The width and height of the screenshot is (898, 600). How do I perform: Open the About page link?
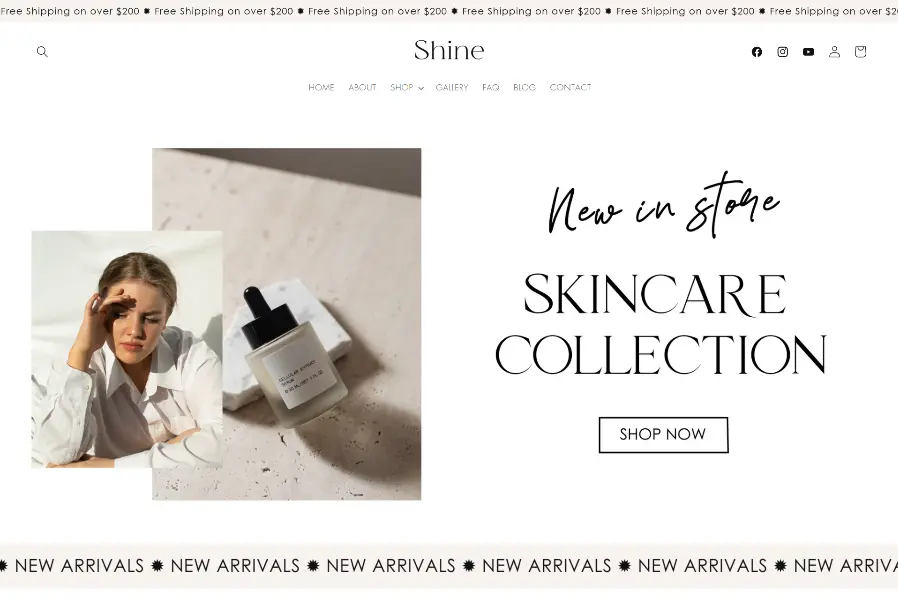pos(362,88)
